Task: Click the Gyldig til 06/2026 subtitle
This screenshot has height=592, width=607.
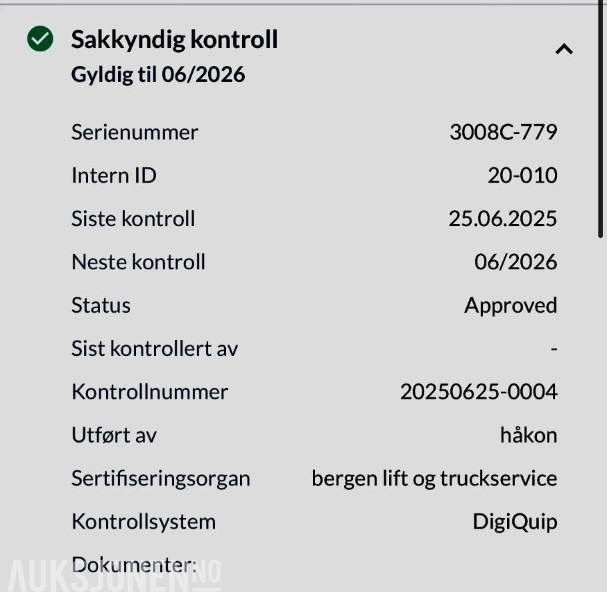Action: click(x=158, y=75)
